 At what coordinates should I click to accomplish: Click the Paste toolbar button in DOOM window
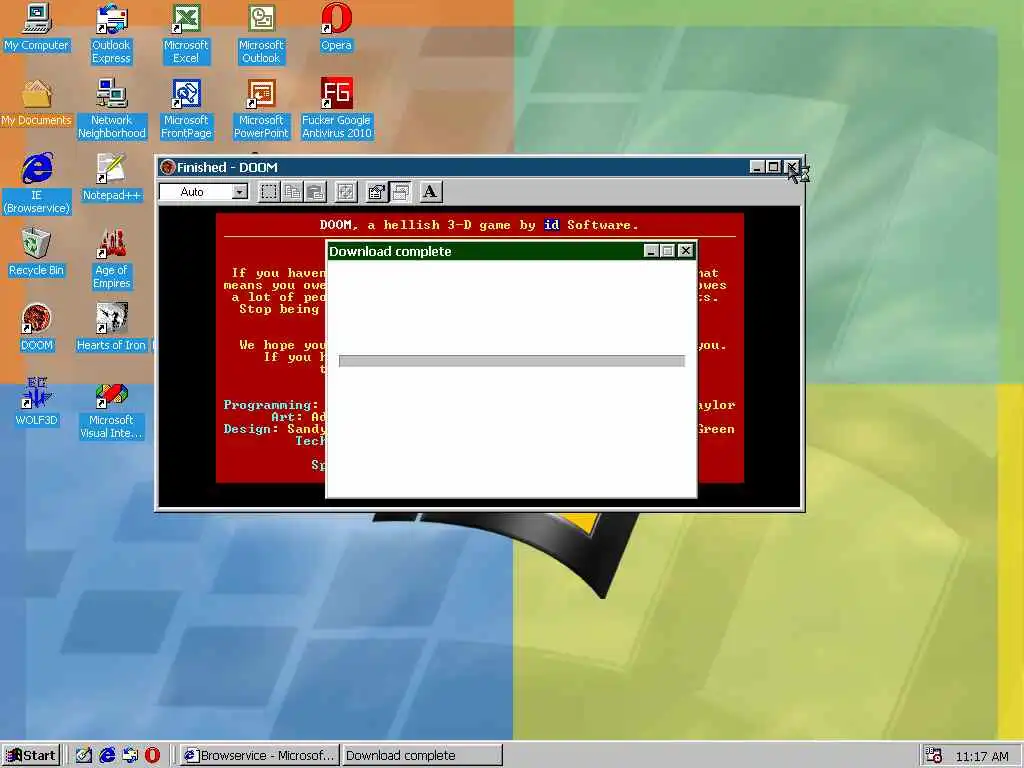point(315,192)
